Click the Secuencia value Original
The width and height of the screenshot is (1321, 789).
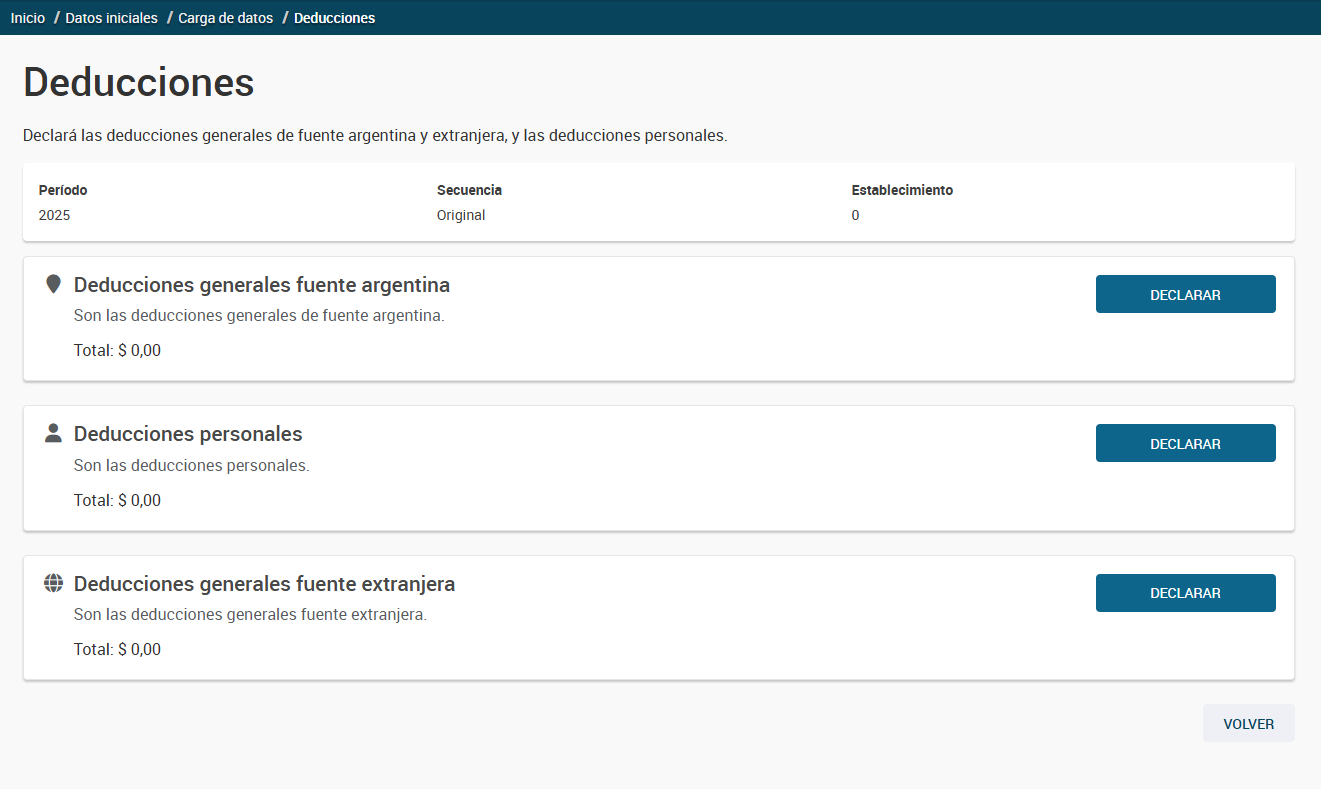tap(461, 215)
